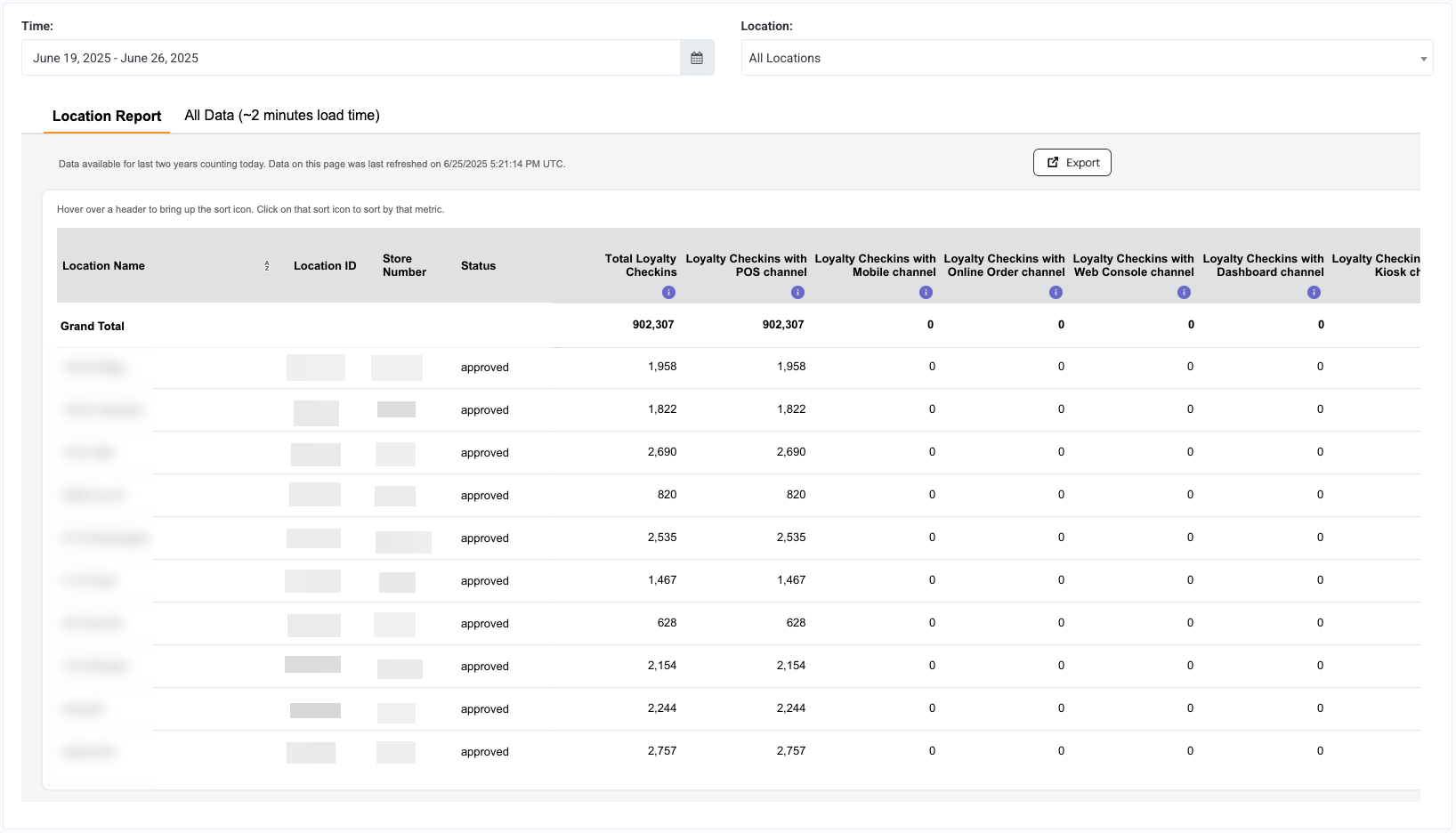Expand the All Locations dropdown
This screenshot has width=1456, height=833.
click(1087, 58)
